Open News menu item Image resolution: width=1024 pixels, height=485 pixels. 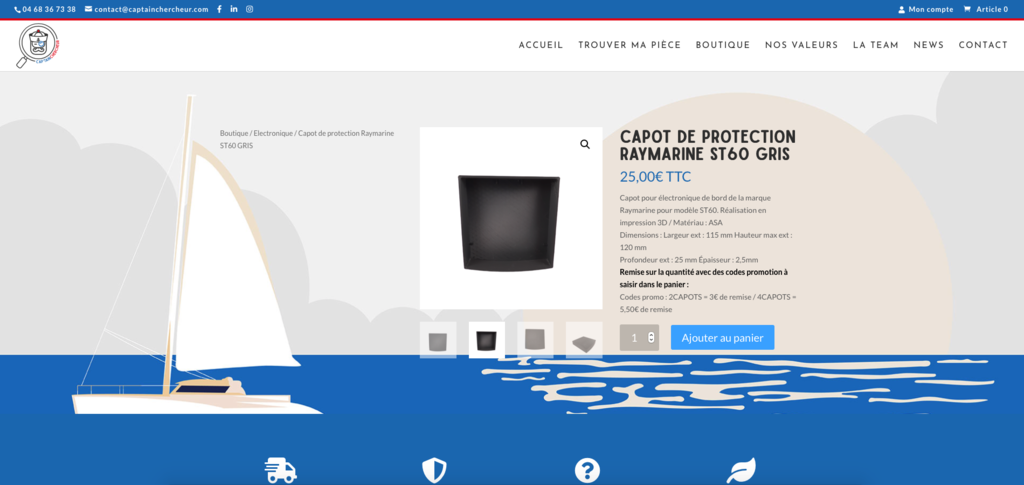(929, 45)
